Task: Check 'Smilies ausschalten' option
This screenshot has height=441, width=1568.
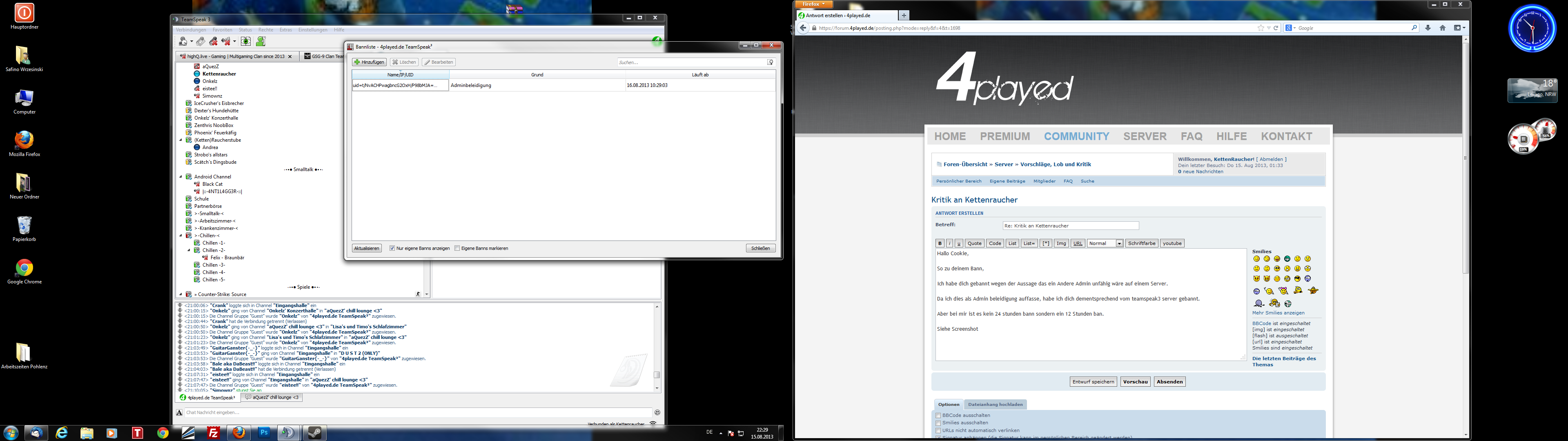Action: (x=938, y=423)
